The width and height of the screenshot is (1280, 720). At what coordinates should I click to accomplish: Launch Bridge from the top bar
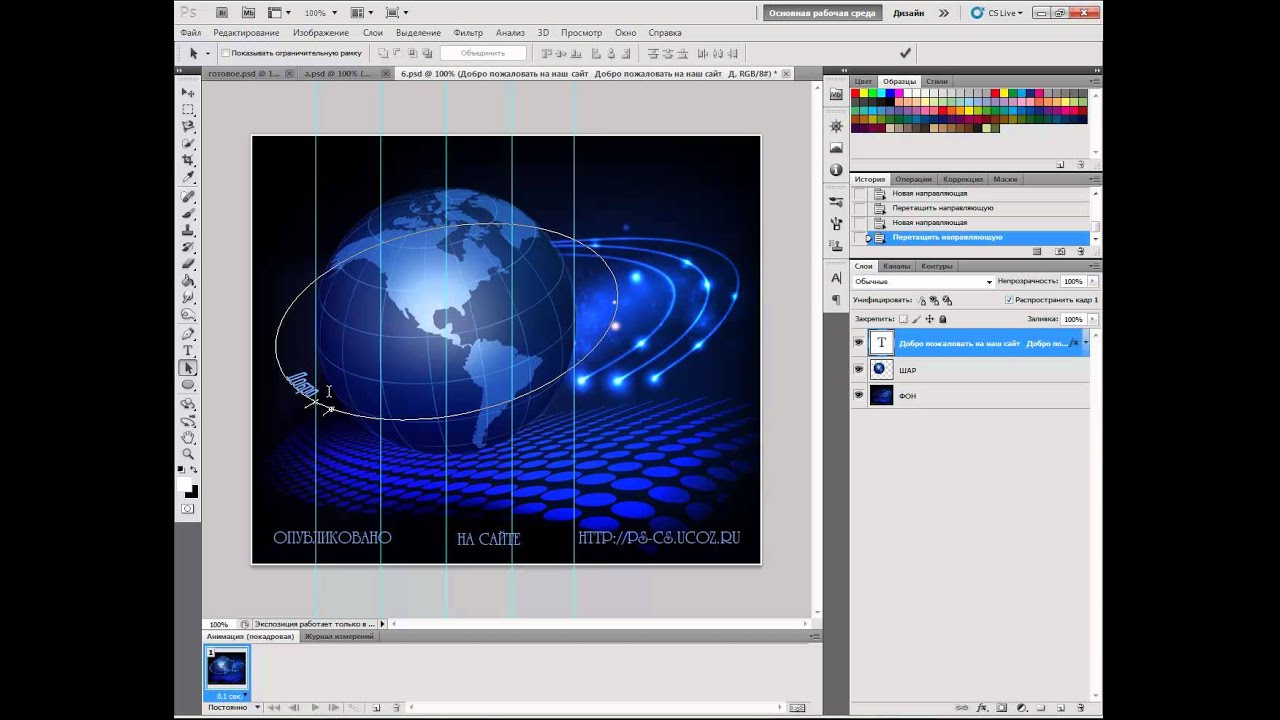click(x=222, y=13)
